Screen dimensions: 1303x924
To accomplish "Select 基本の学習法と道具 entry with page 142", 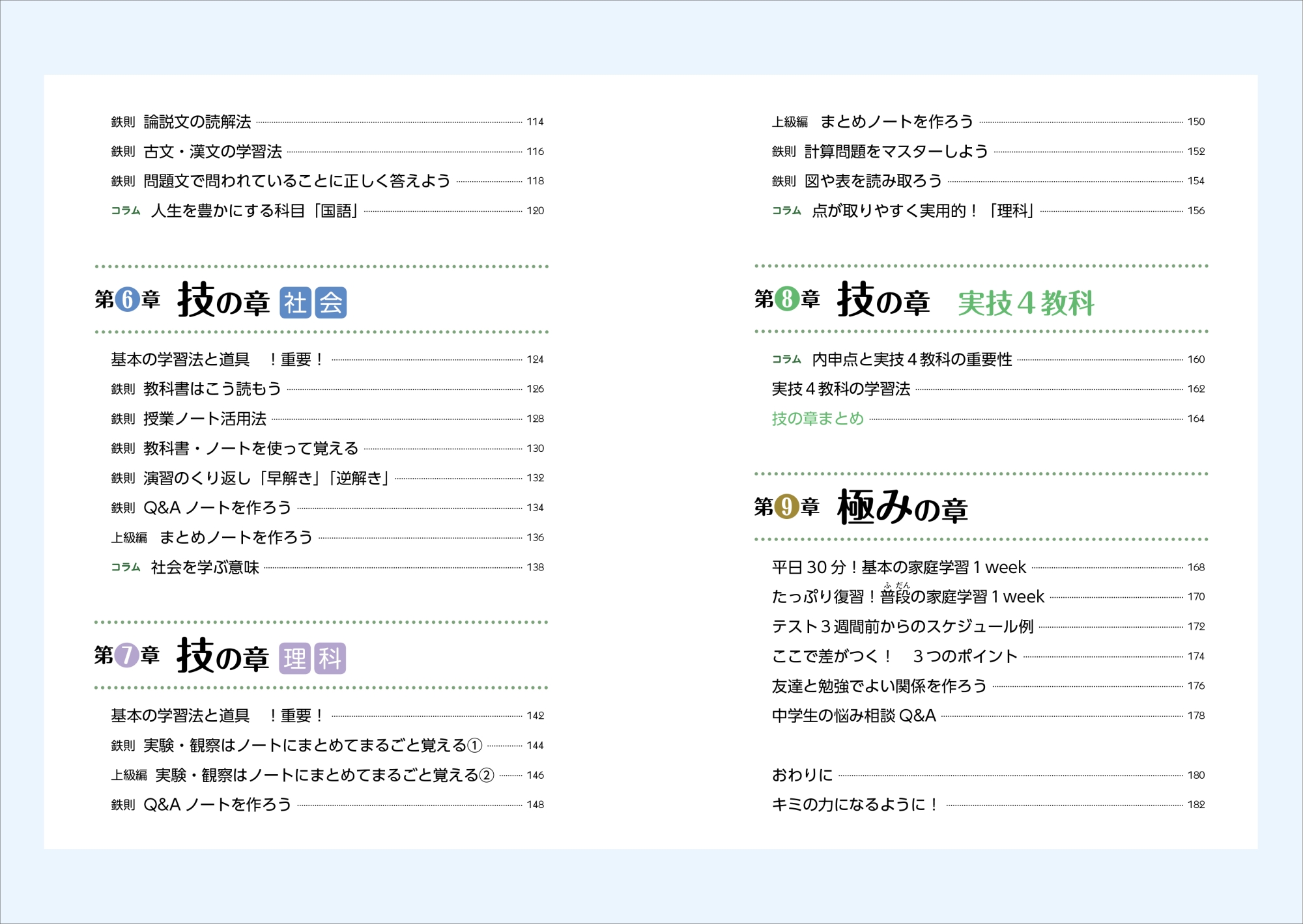I will 218,716.
